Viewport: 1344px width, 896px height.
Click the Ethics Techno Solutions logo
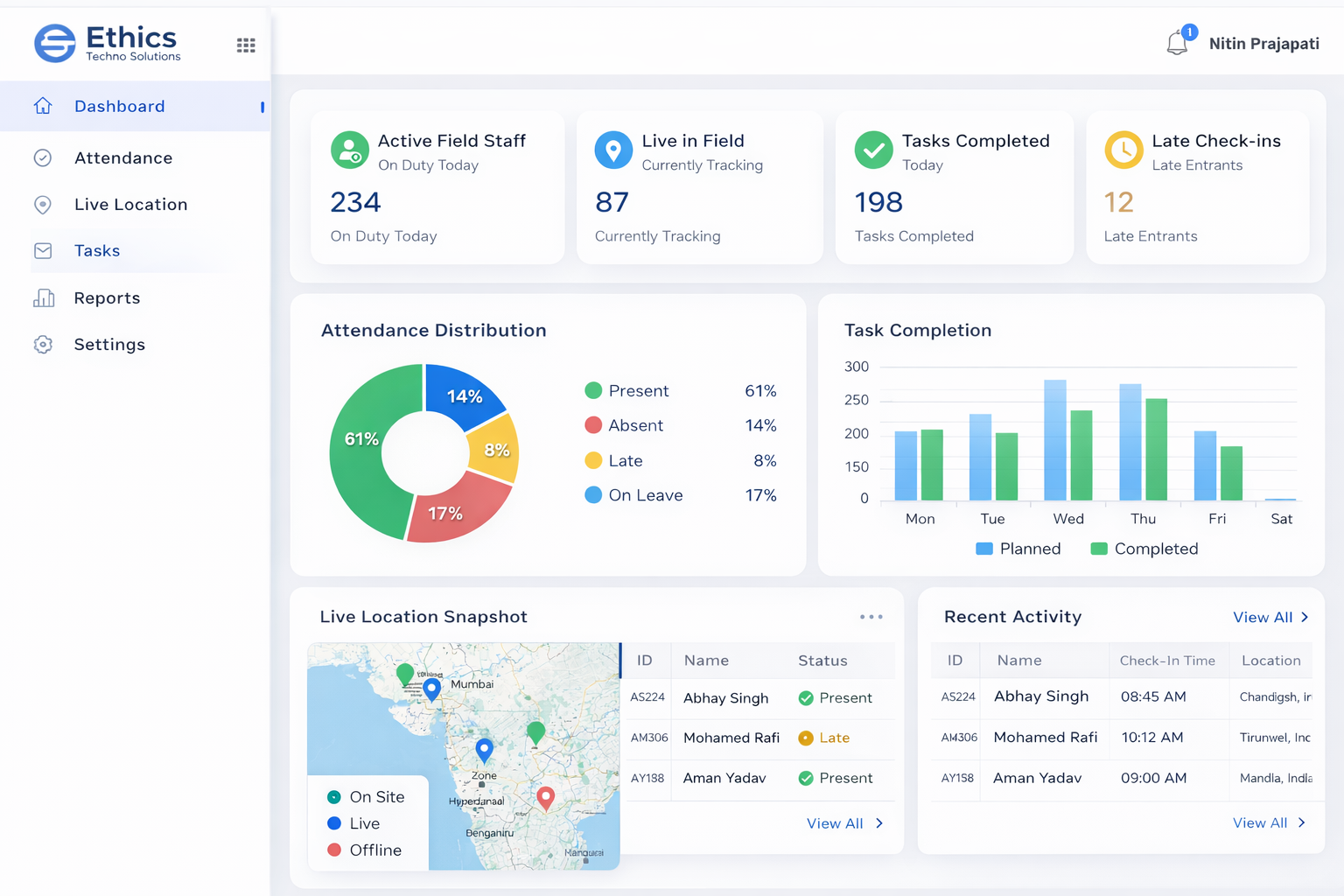108,44
